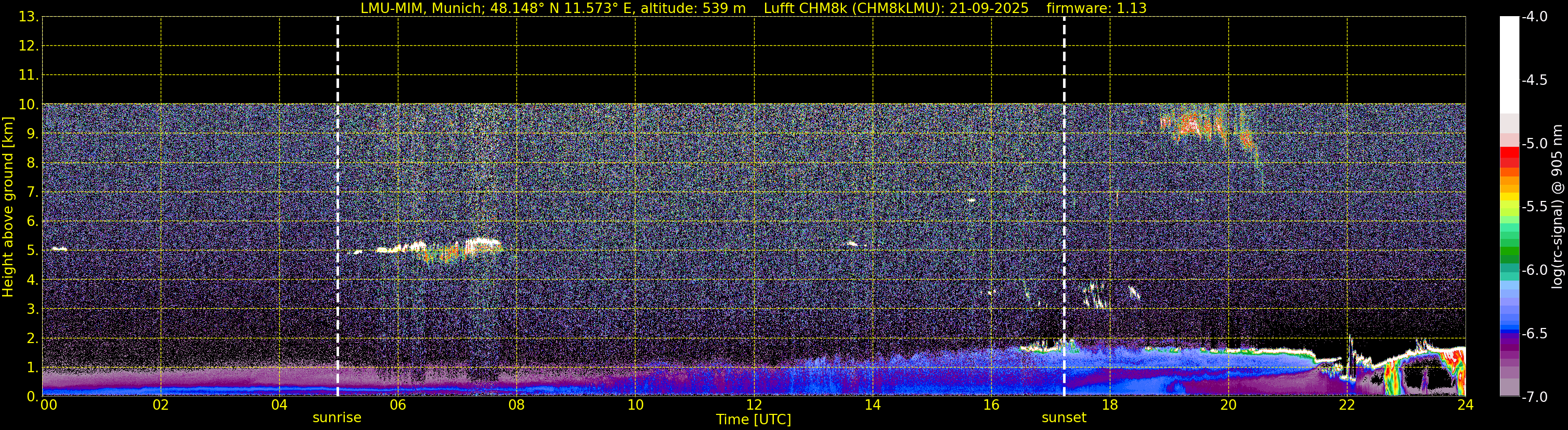Click the time-axis tick label "16"

[x=992, y=406]
